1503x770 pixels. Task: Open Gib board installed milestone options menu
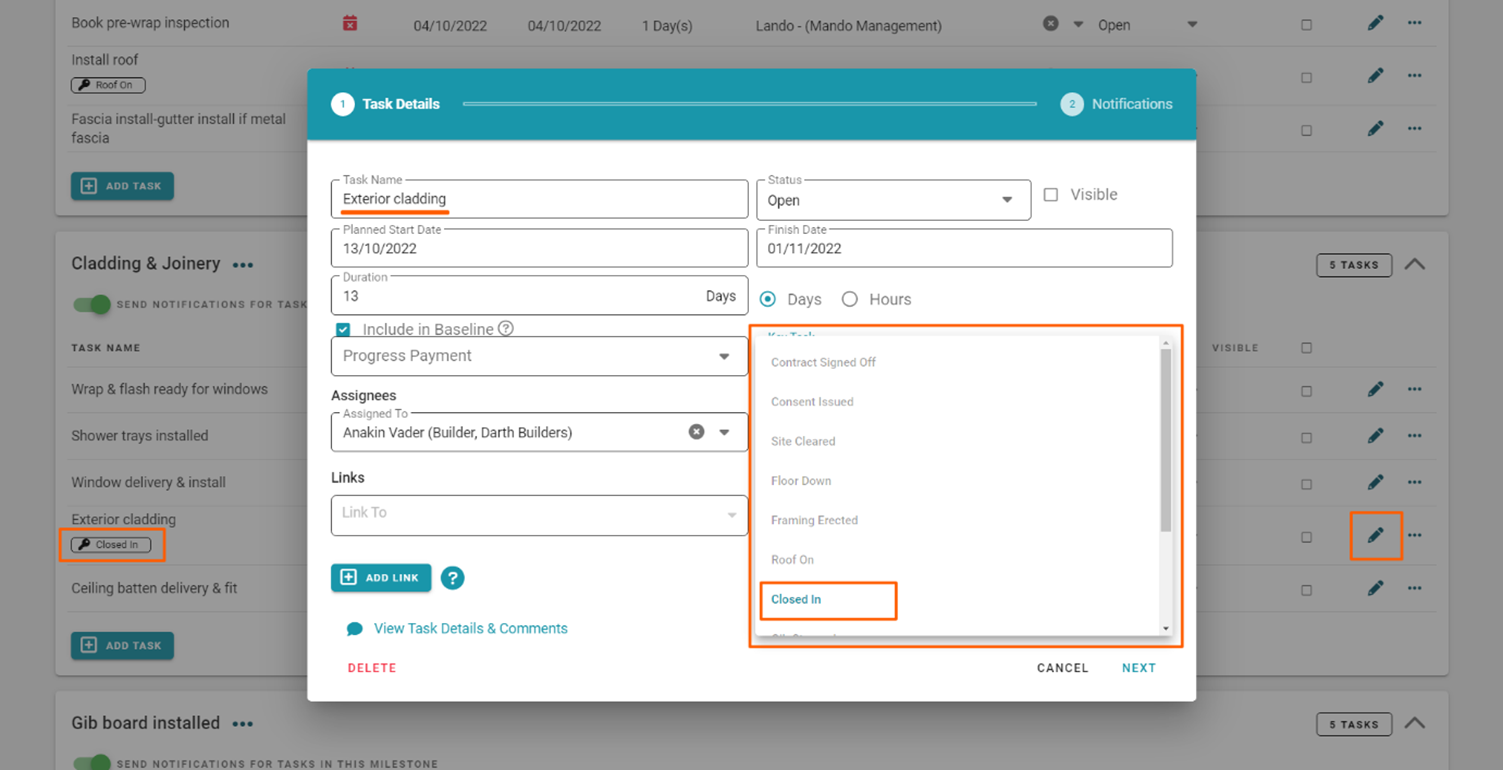click(243, 724)
